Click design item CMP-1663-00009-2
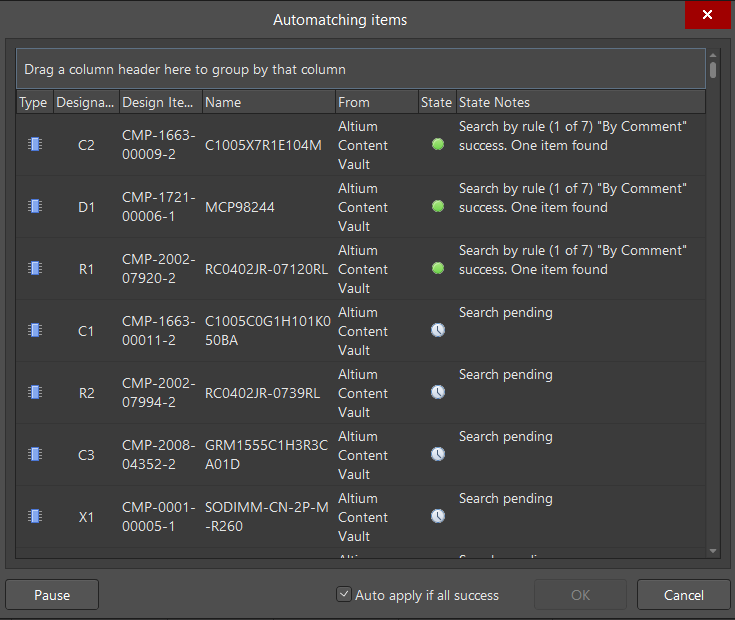 (x=158, y=144)
